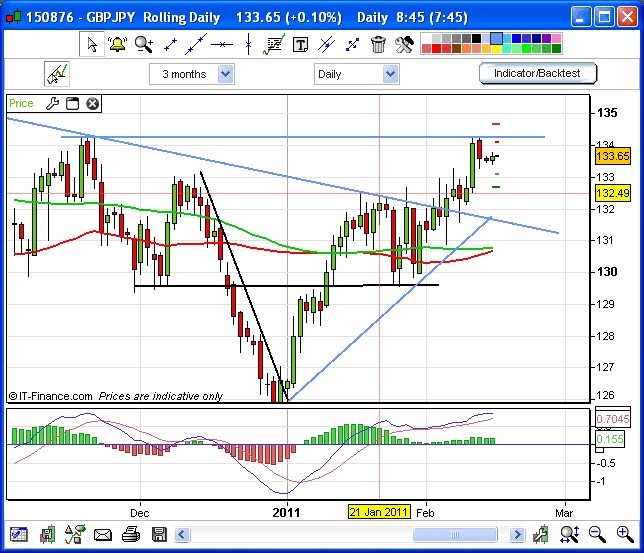This screenshot has width=644, height=553.
Task: Print the chart with printer icon
Action: pos(131,534)
